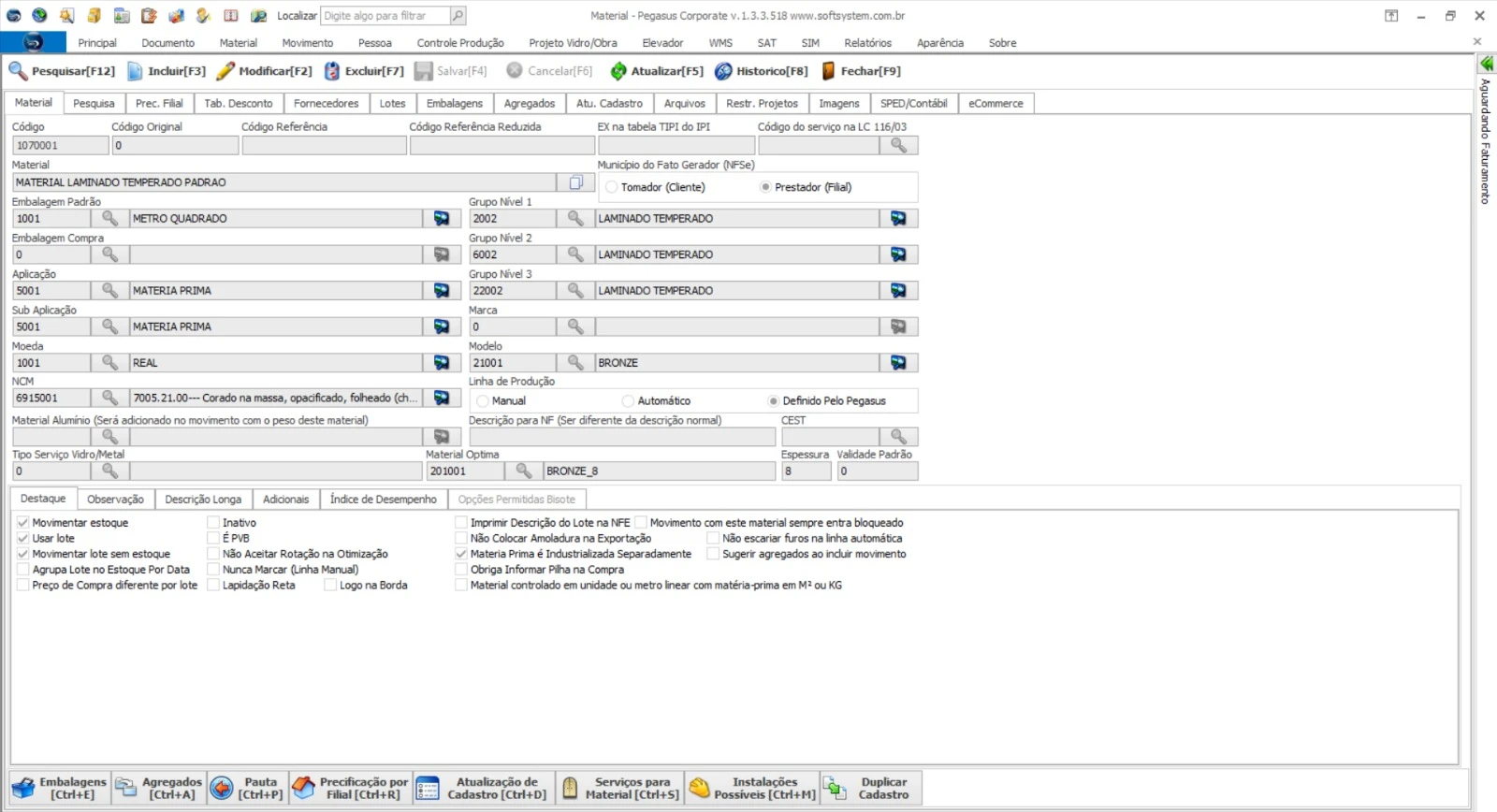This screenshot has height=812, width=1497.
Task: Expand the Aguardando Faturamento side panel
Action: coord(1486,64)
